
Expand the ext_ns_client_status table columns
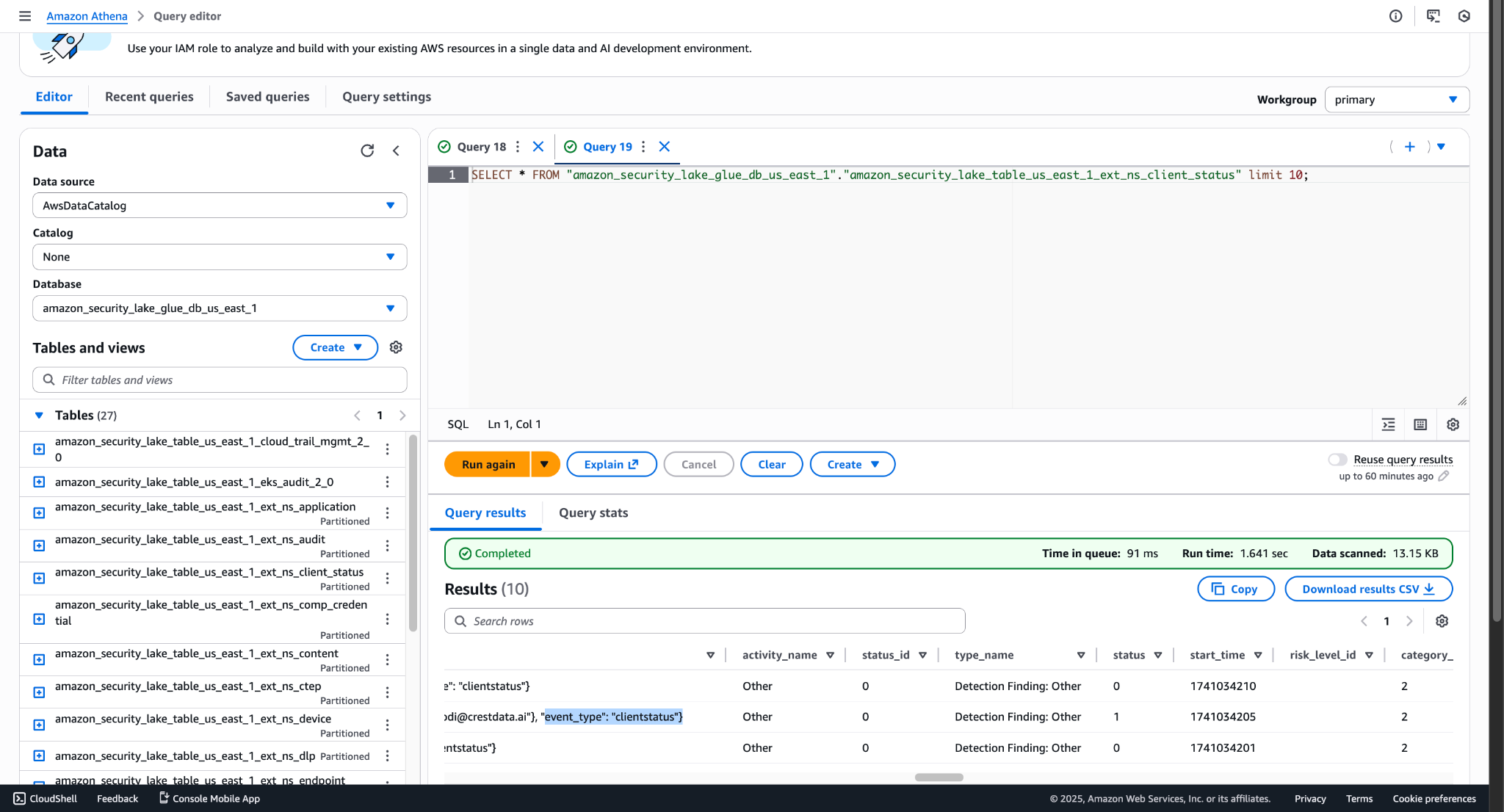(x=40, y=579)
